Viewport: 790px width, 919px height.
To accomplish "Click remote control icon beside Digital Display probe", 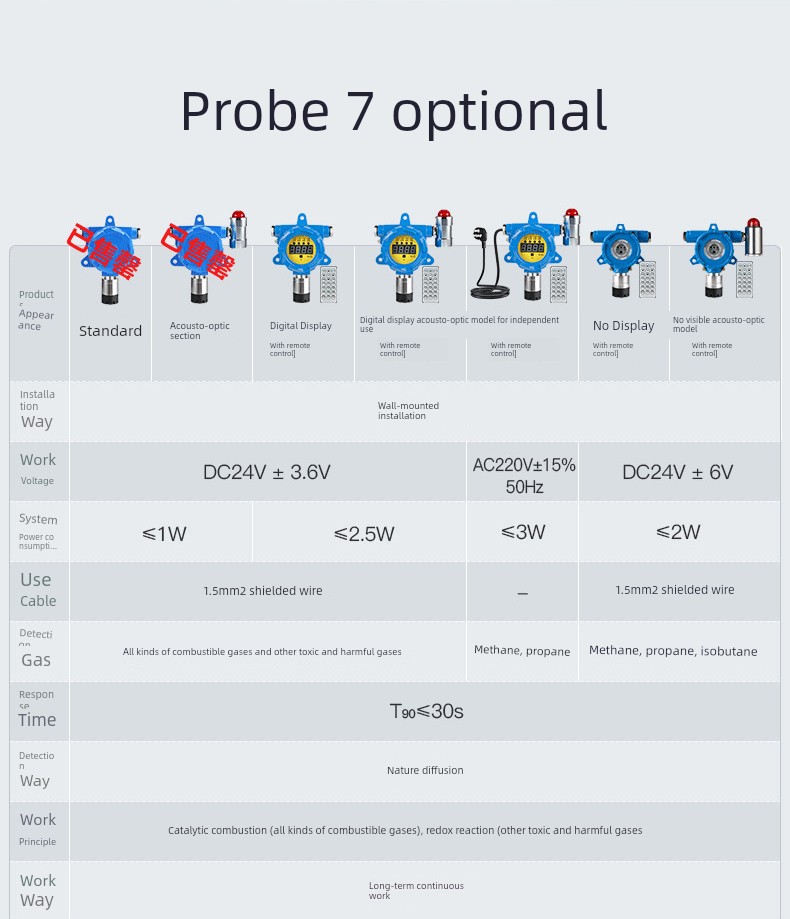I will [329, 284].
